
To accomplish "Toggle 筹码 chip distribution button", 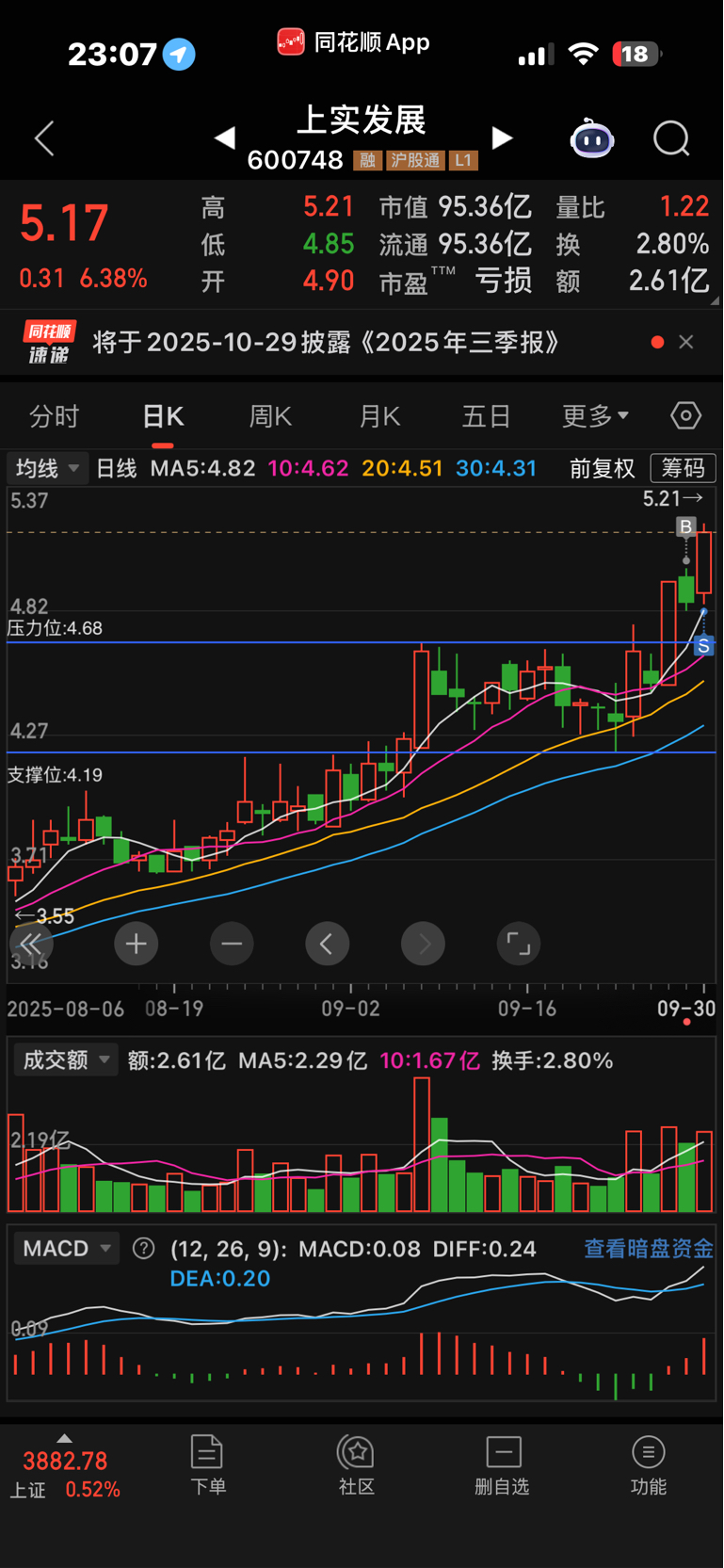I will 684,468.
